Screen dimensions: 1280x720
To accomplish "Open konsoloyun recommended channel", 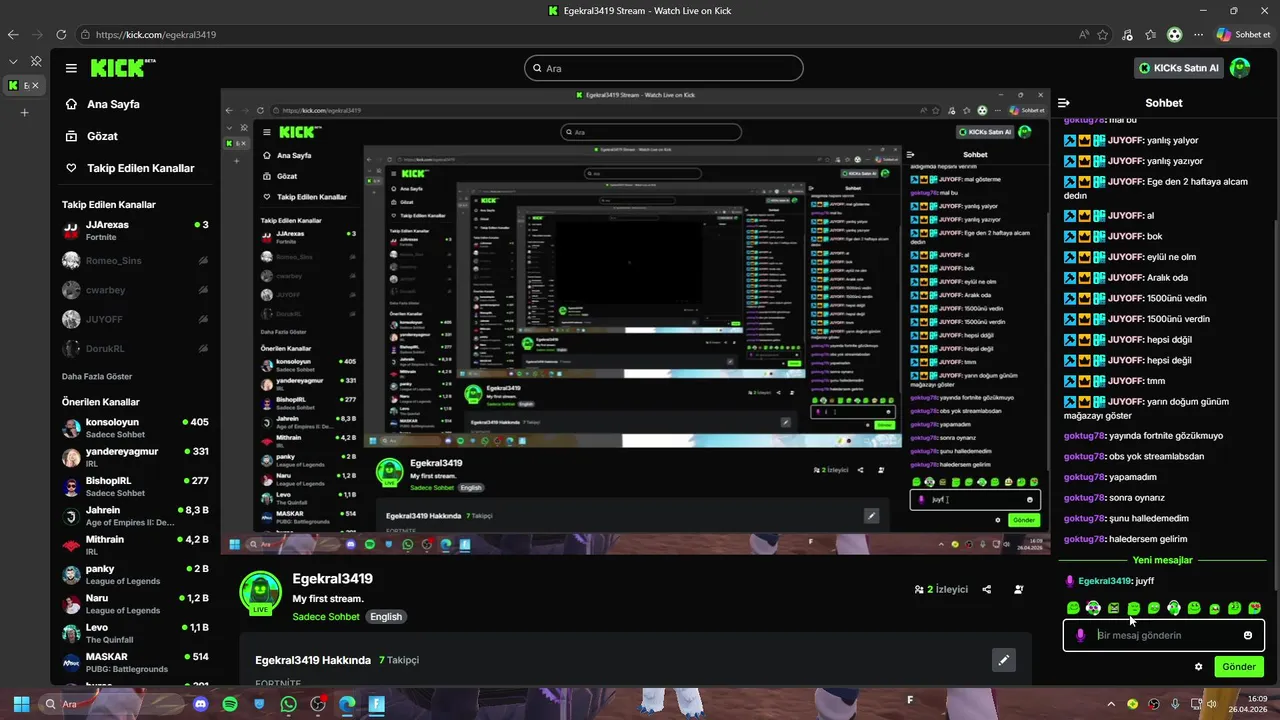I will 135,428.
